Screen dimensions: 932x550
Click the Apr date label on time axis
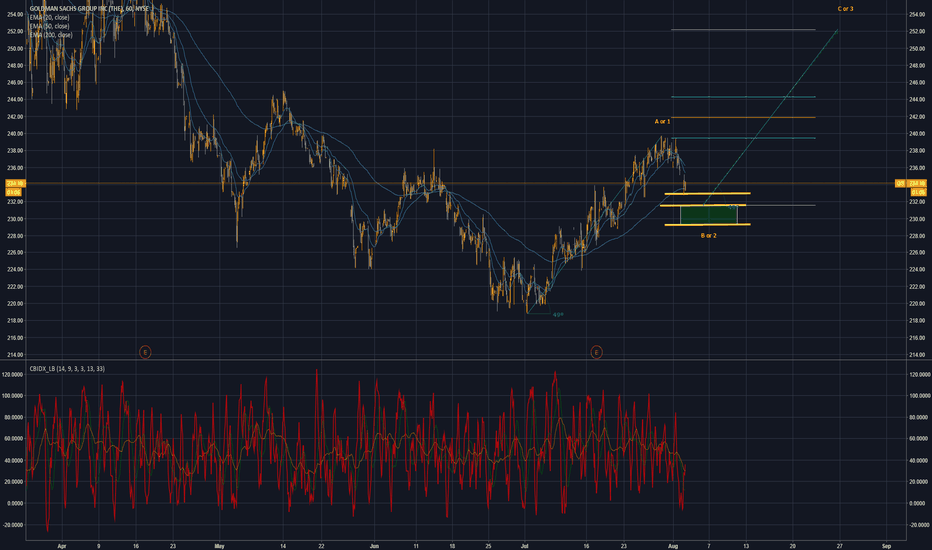[x=62, y=546]
